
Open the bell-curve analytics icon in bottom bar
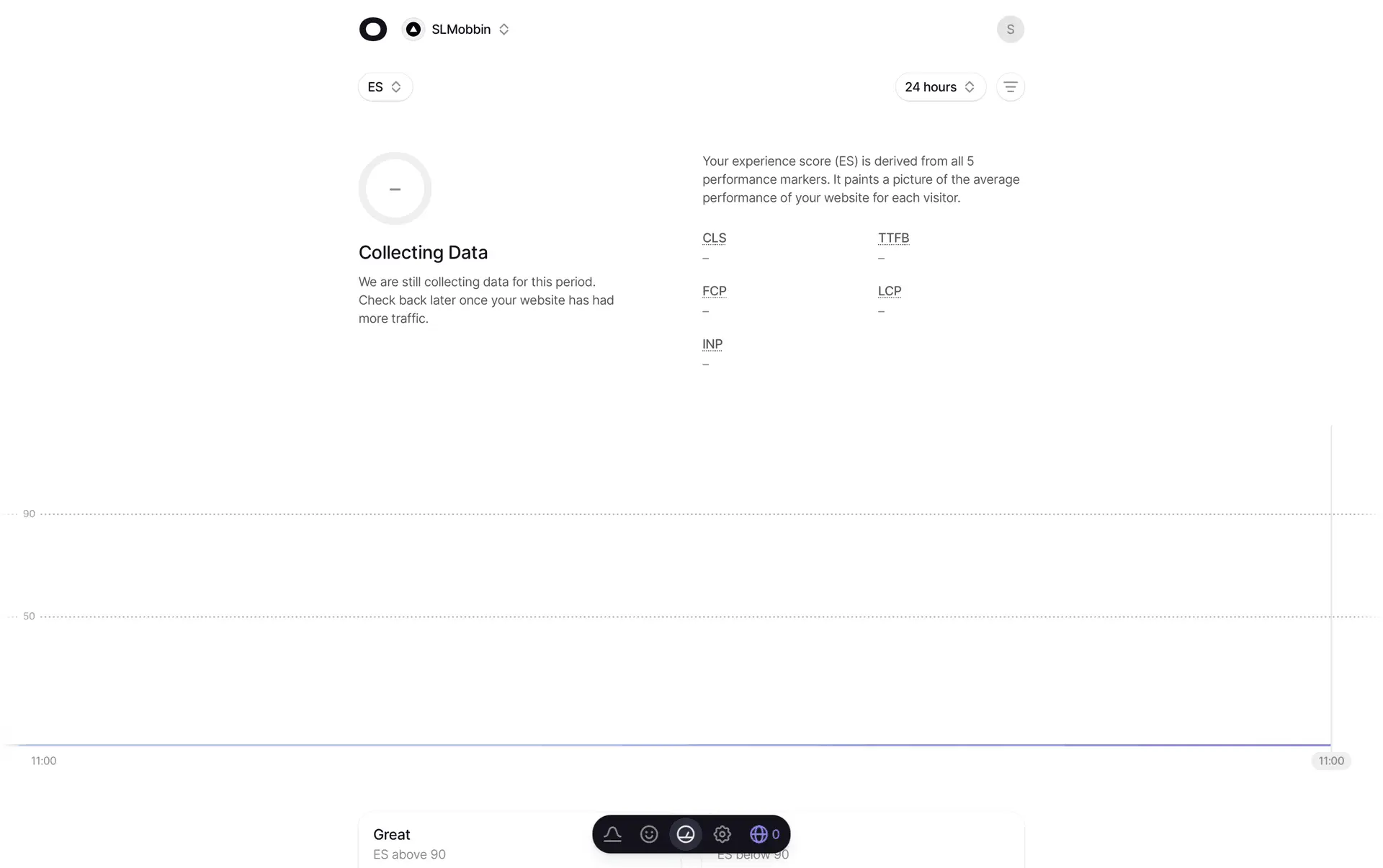612,834
